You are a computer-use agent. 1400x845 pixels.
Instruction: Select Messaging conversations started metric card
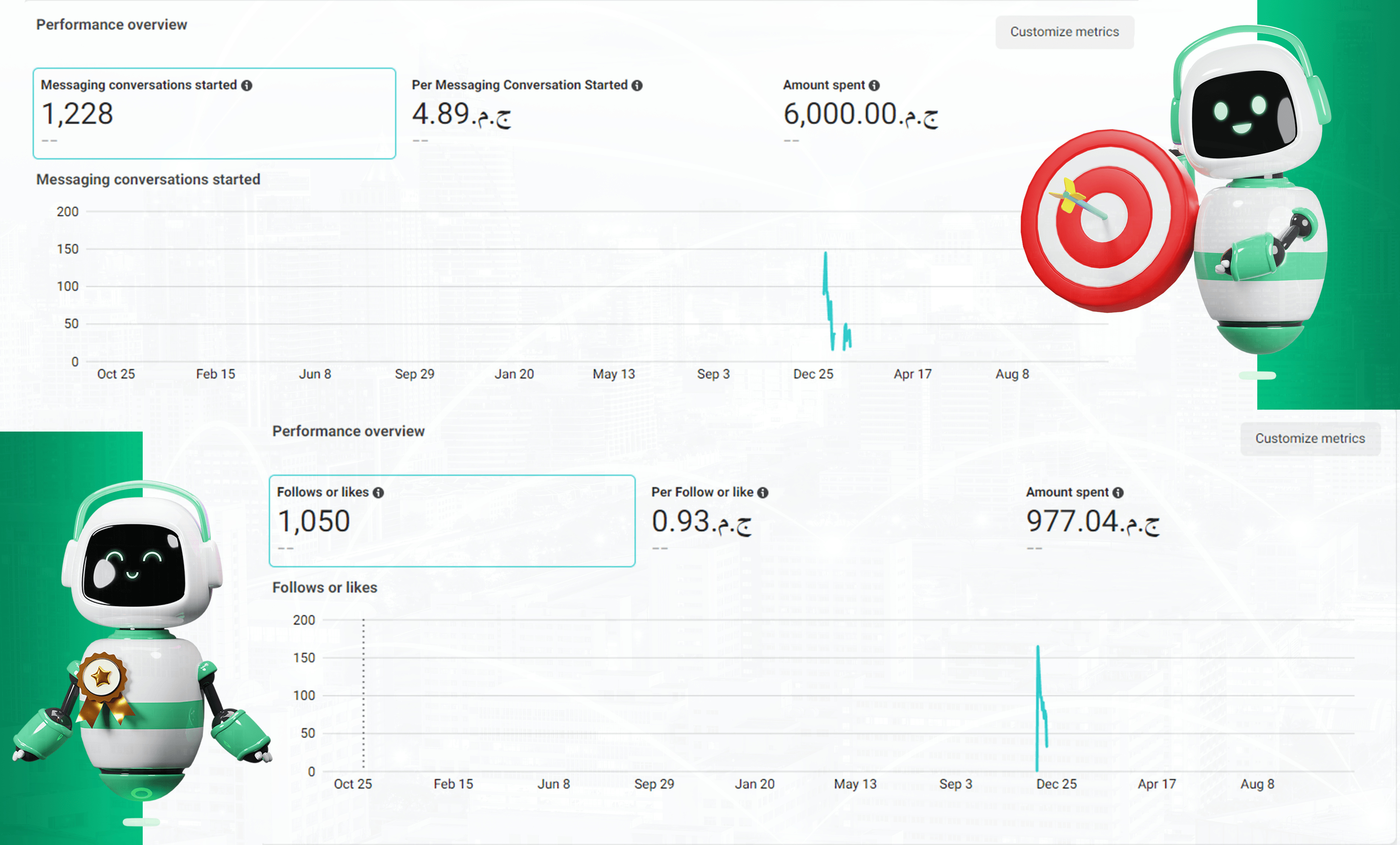(x=214, y=113)
